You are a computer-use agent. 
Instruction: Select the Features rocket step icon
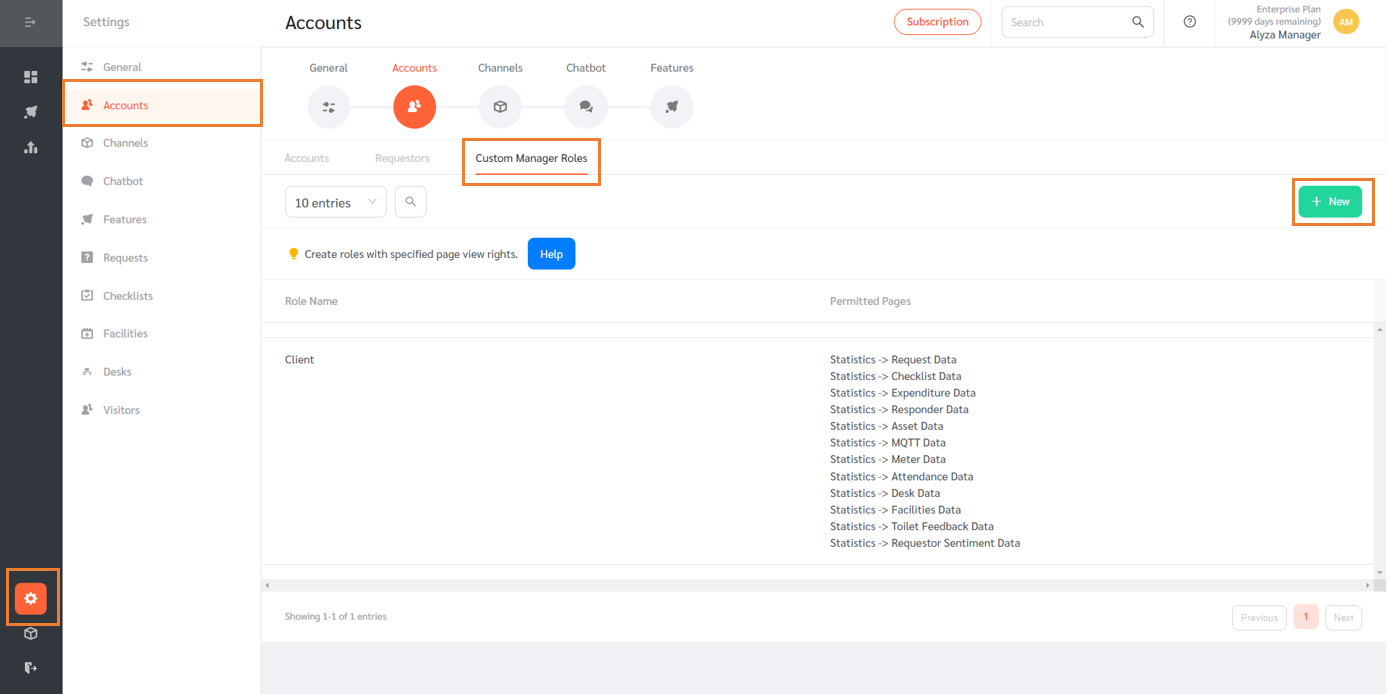click(x=671, y=107)
